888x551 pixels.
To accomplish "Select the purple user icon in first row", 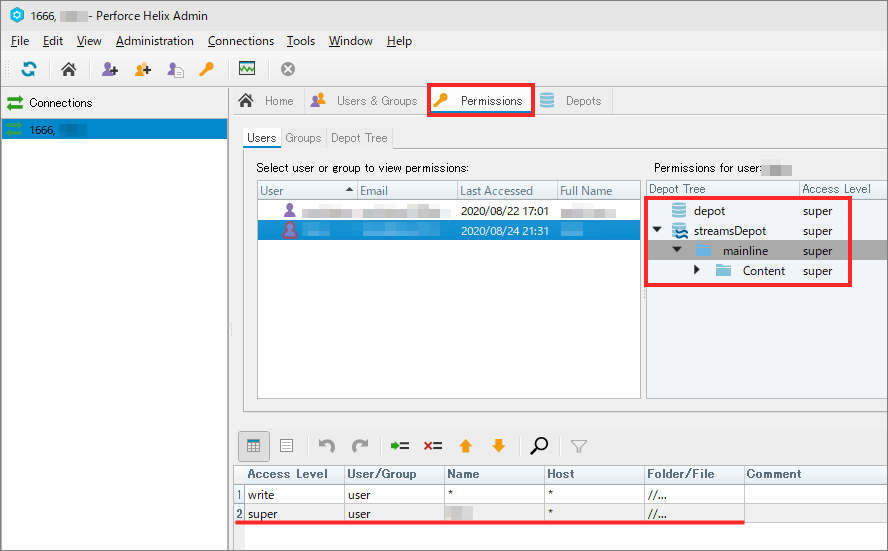I will [x=289, y=210].
